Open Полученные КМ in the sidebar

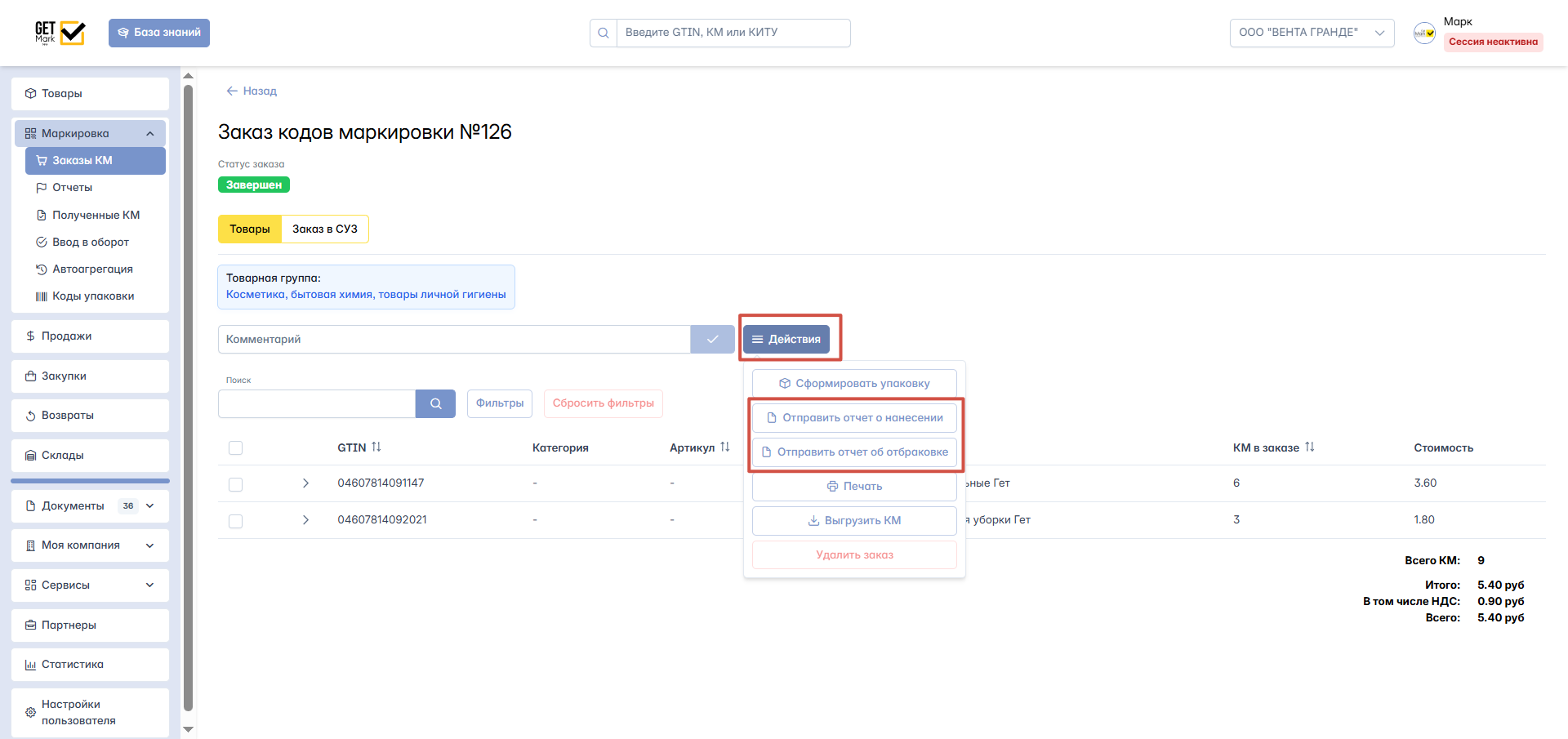(96, 216)
